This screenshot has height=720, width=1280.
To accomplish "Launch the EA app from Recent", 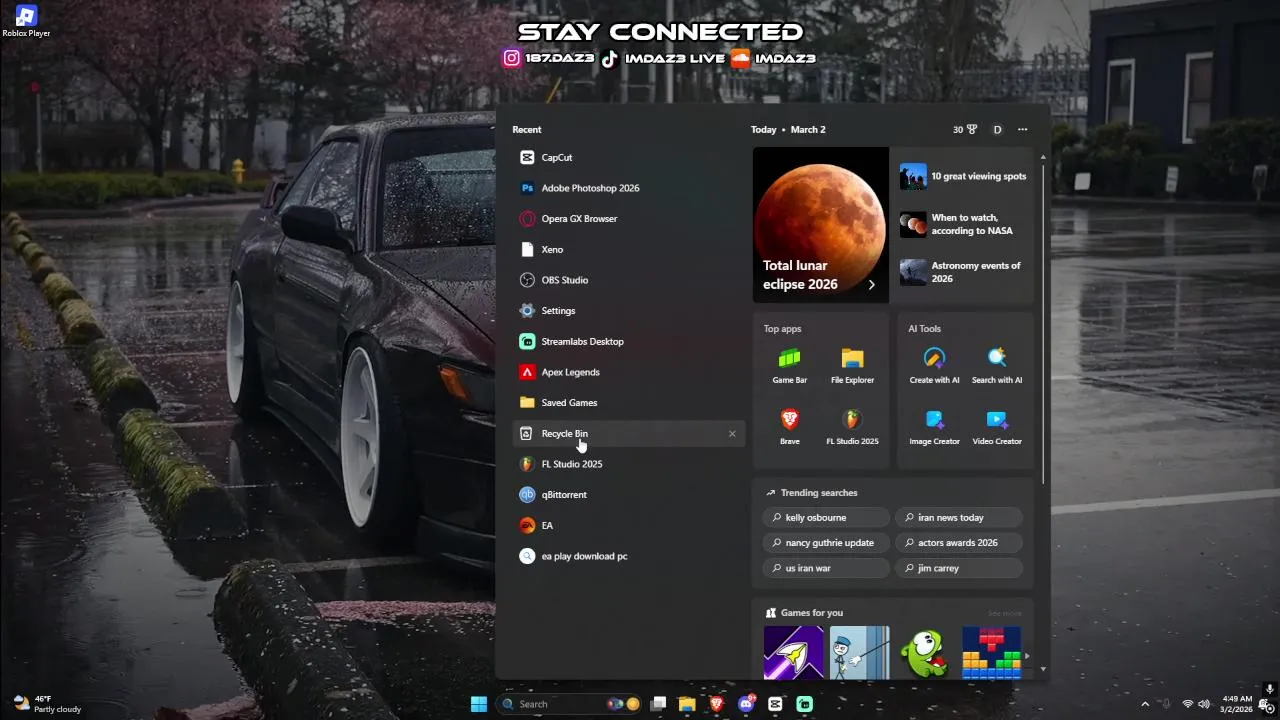I will 628,525.
